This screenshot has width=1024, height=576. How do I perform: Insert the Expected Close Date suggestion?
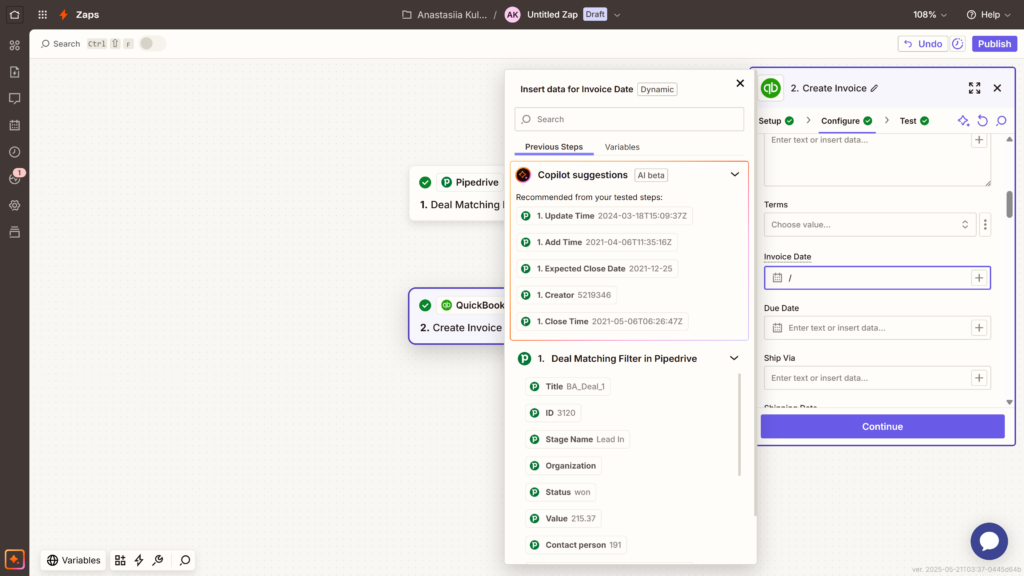tap(597, 268)
